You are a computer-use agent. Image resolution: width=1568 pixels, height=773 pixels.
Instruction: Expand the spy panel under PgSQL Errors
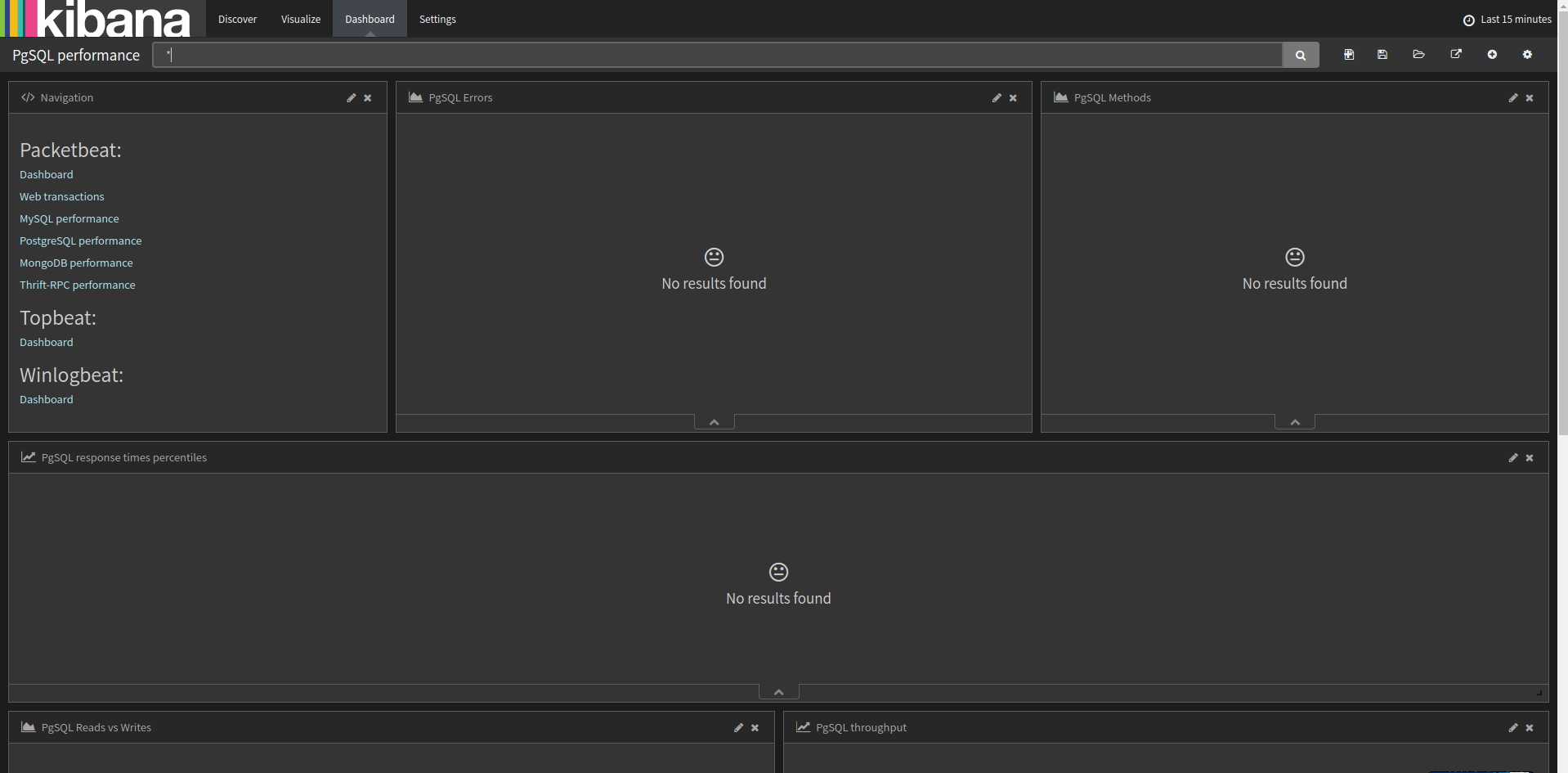715,422
